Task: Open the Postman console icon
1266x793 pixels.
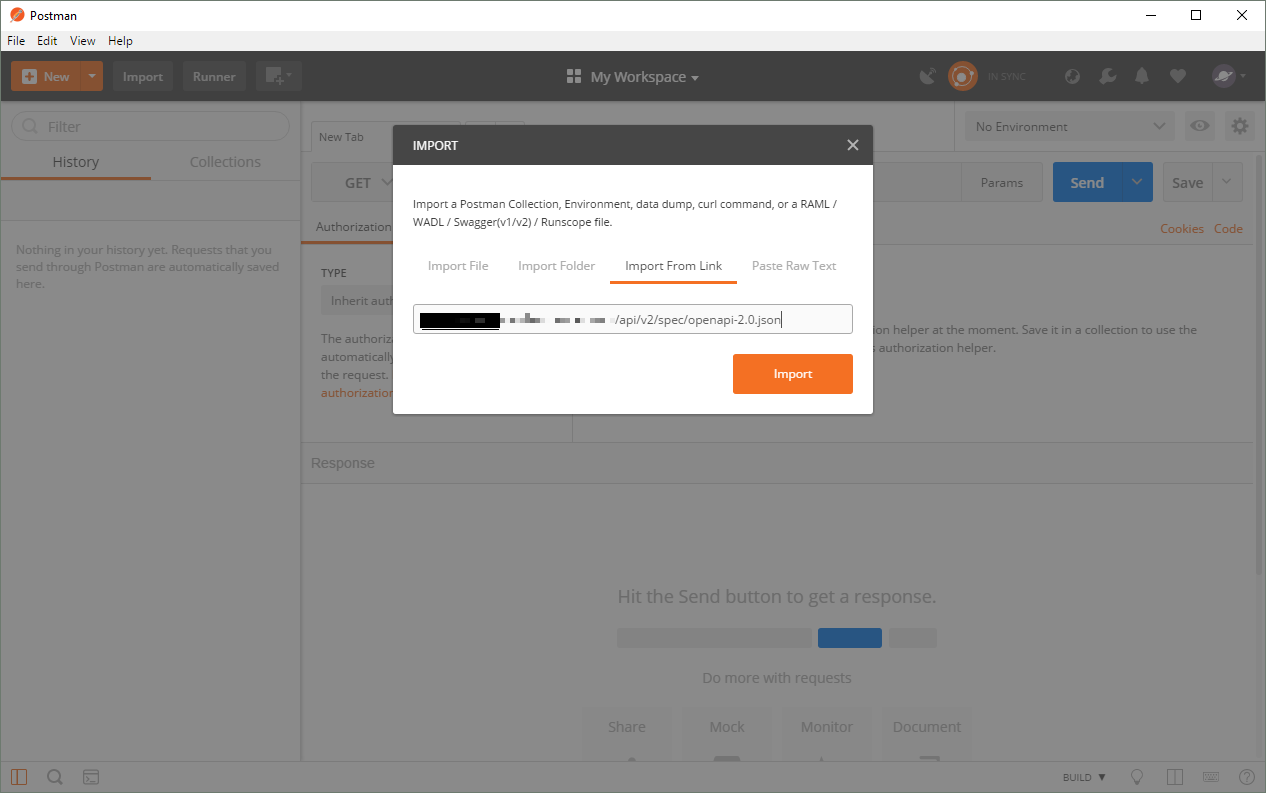Action: (90, 777)
